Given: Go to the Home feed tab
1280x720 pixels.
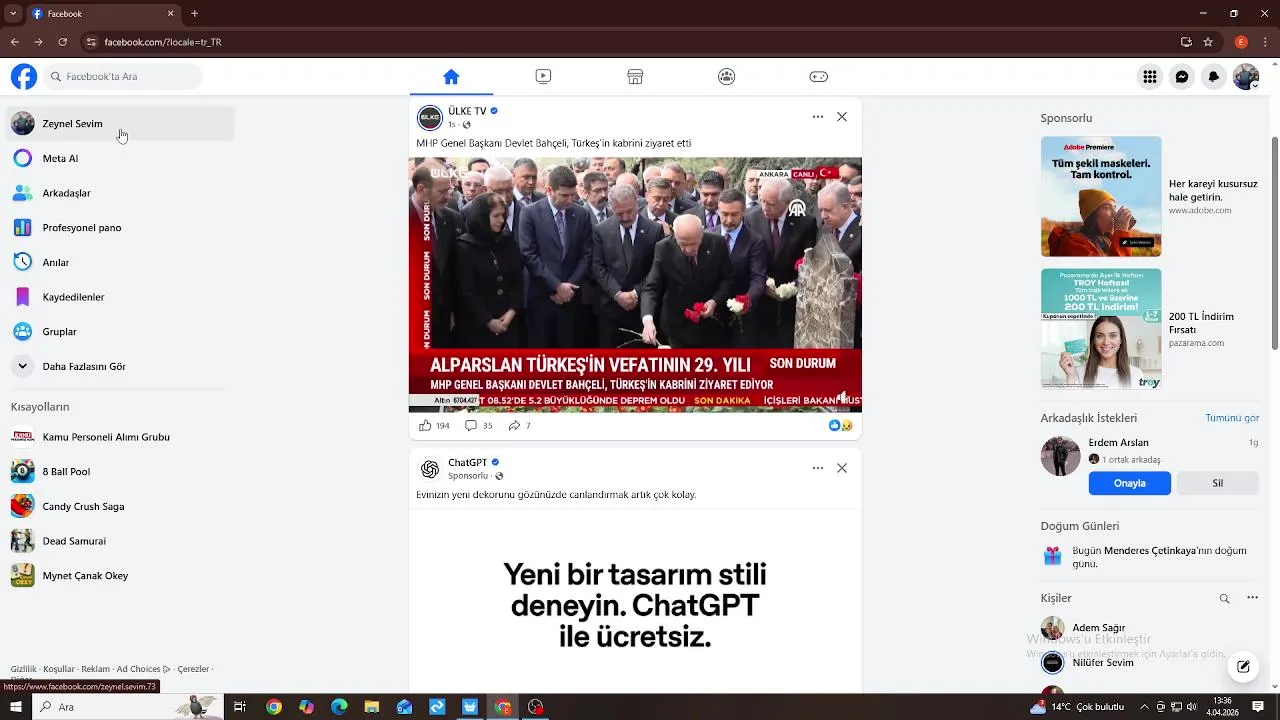Looking at the screenshot, I should pyautogui.click(x=451, y=77).
